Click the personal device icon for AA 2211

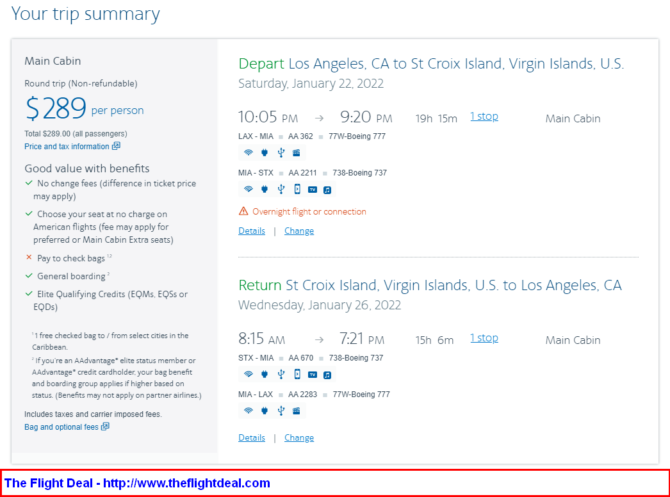pos(297,189)
